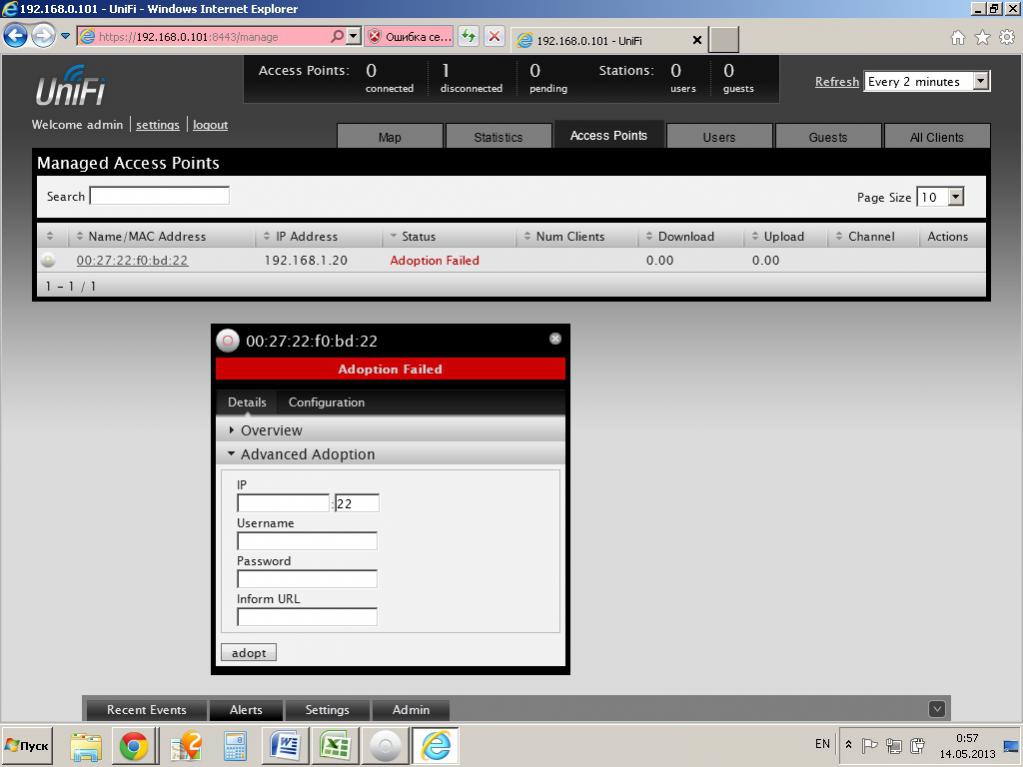Screen dimensions: 1023x767
Task: Open the Refresh interval dropdown
Action: [980, 82]
